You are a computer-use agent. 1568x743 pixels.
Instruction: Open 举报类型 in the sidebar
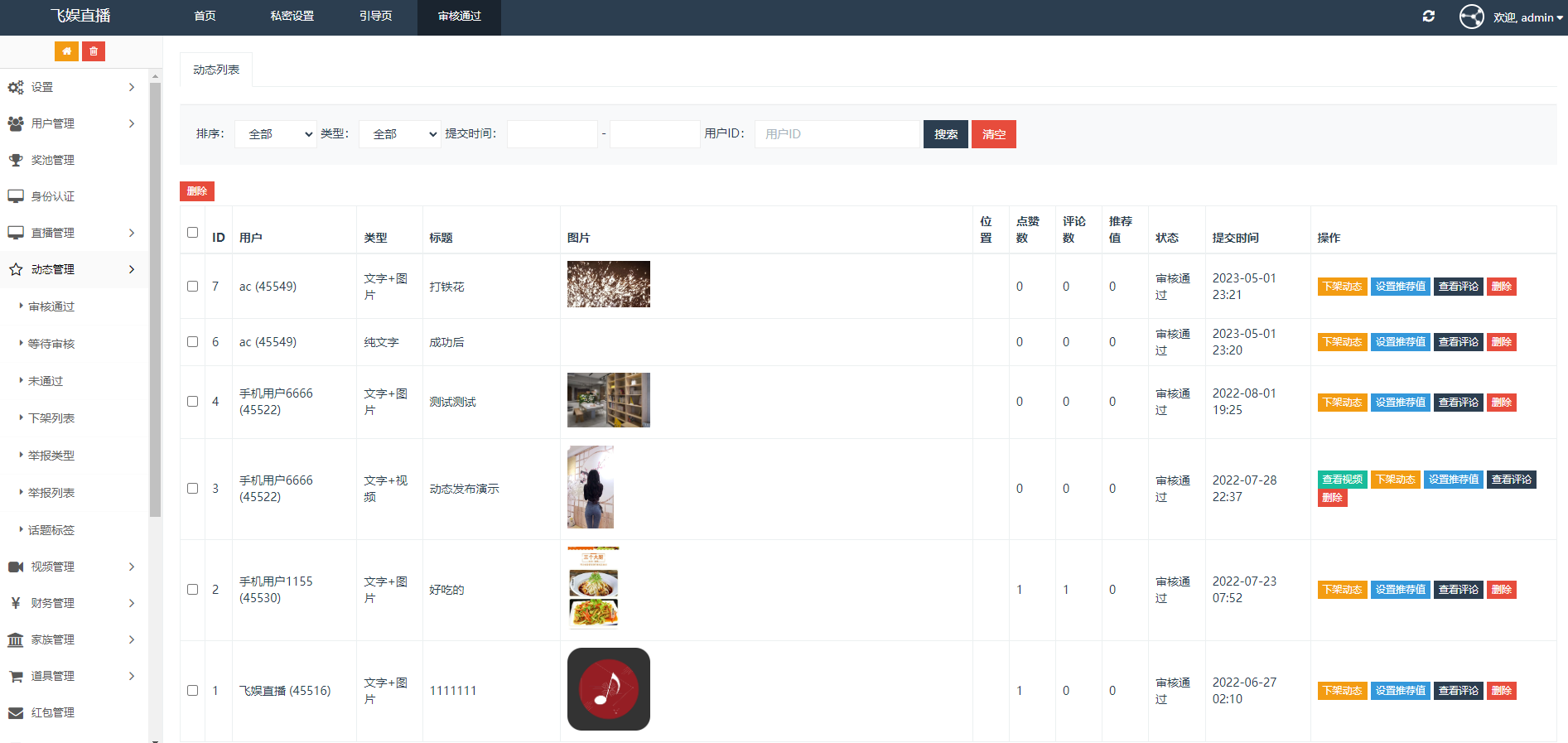(51, 456)
